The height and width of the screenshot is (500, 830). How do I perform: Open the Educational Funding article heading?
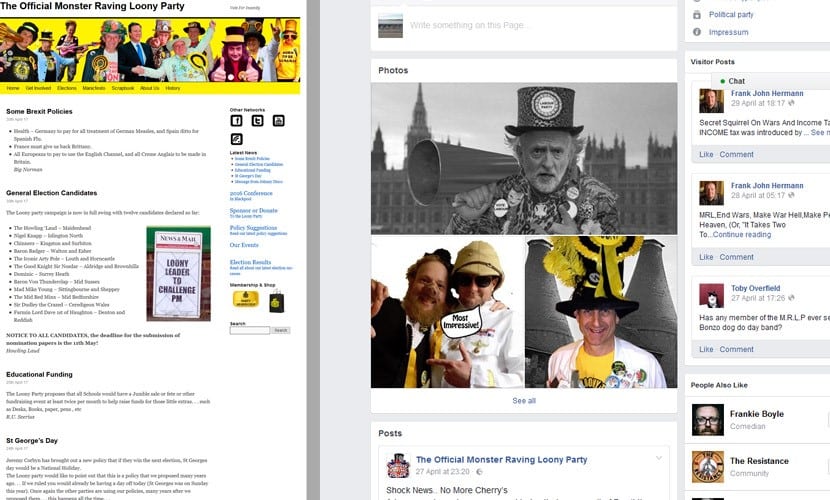coord(39,375)
